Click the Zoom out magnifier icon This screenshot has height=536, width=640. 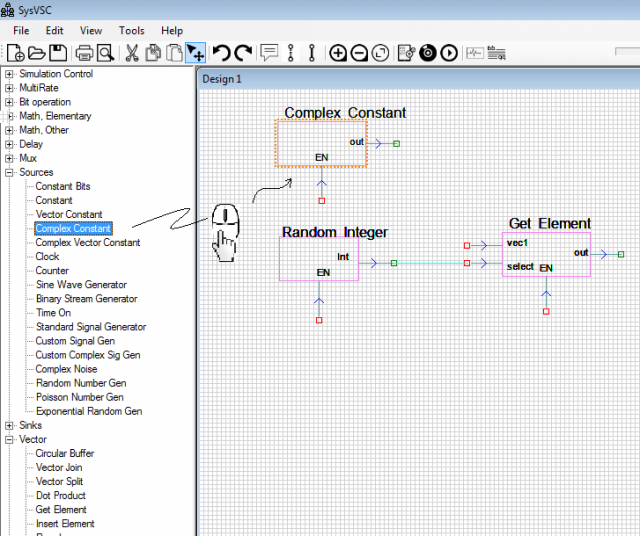[x=359, y=53]
